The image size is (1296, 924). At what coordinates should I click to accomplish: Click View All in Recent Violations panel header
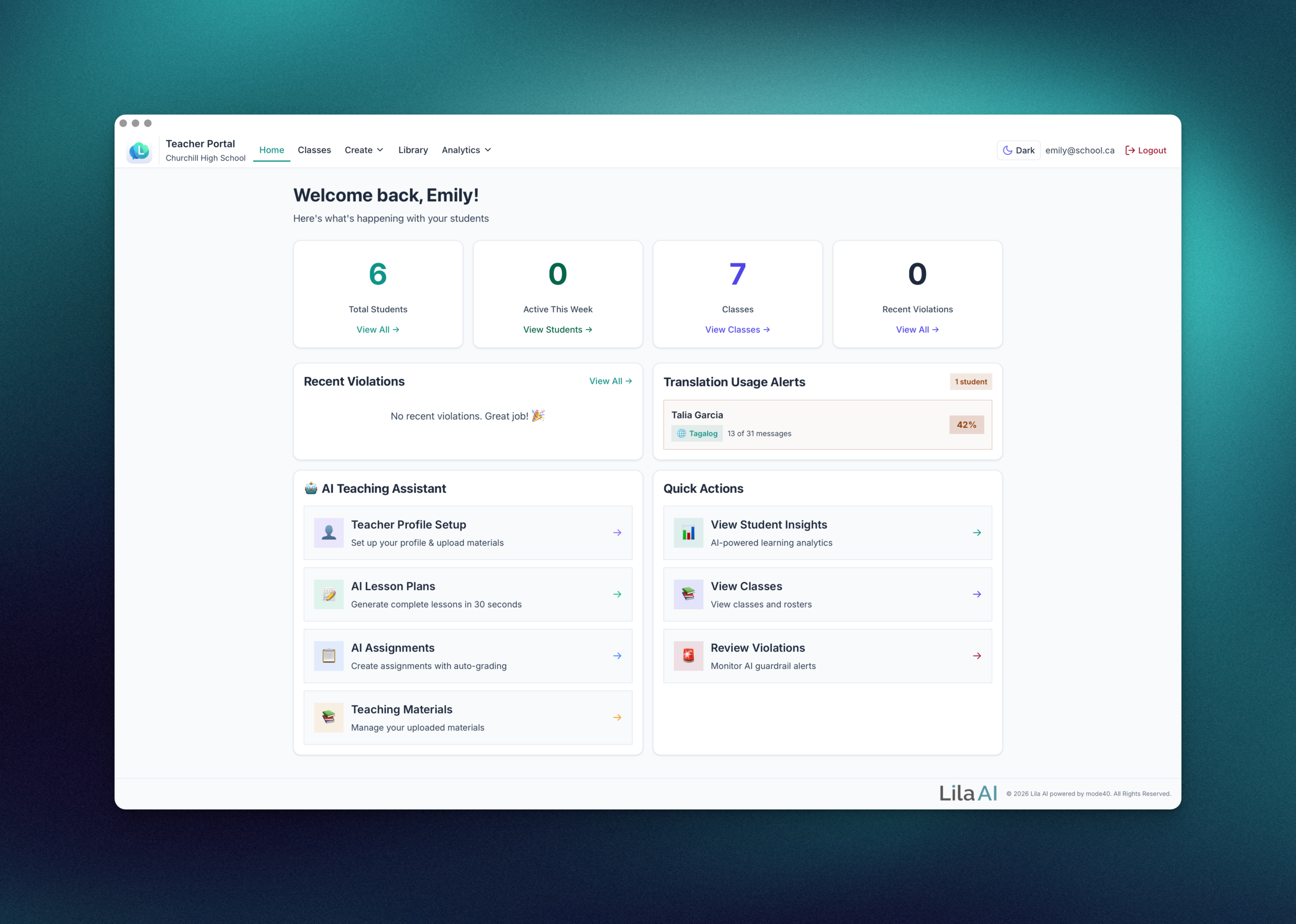click(611, 381)
